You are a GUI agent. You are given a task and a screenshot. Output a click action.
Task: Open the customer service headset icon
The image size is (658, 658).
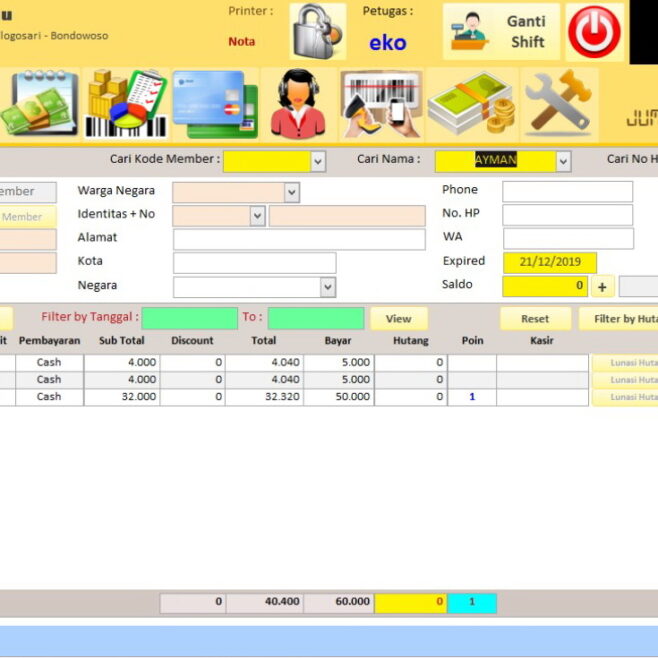(x=298, y=103)
